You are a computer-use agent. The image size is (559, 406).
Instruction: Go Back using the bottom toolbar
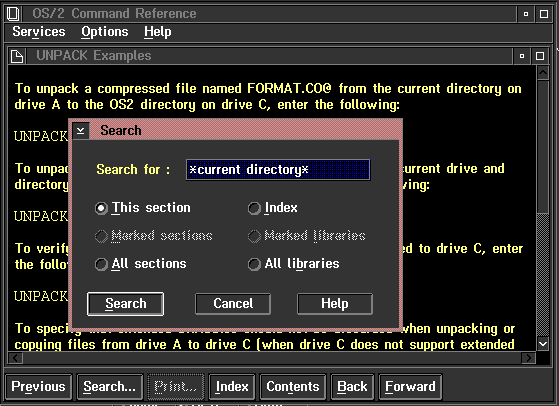(352, 387)
